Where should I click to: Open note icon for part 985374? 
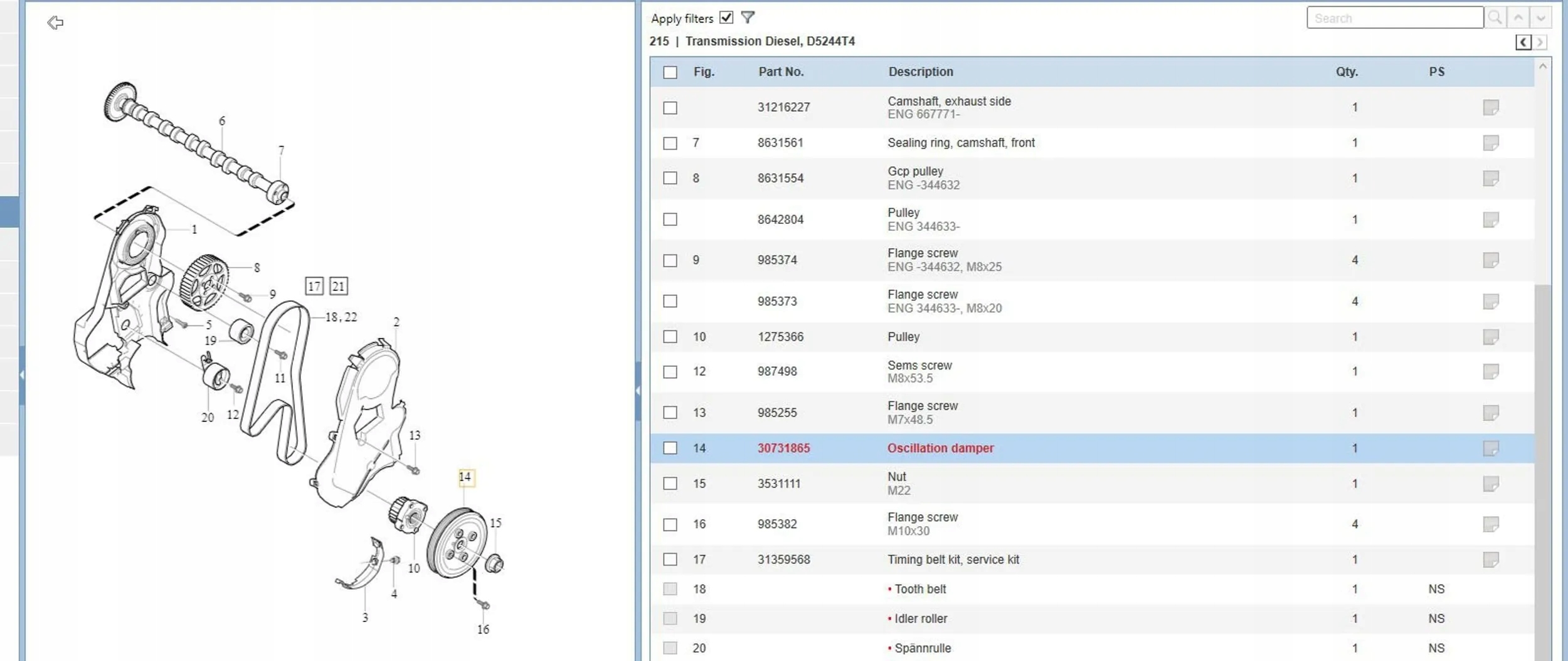click(1491, 260)
